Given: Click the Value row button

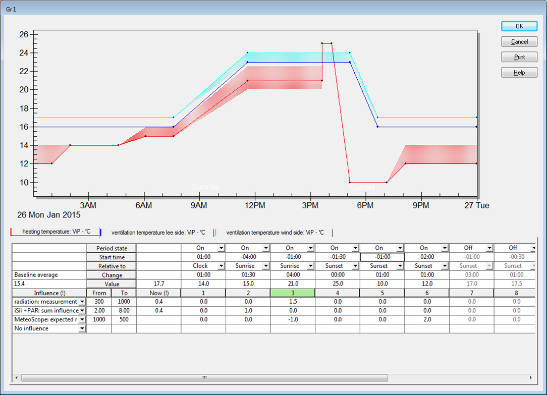Looking at the screenshot, I should pyautogui.click(x=111, y=284).
